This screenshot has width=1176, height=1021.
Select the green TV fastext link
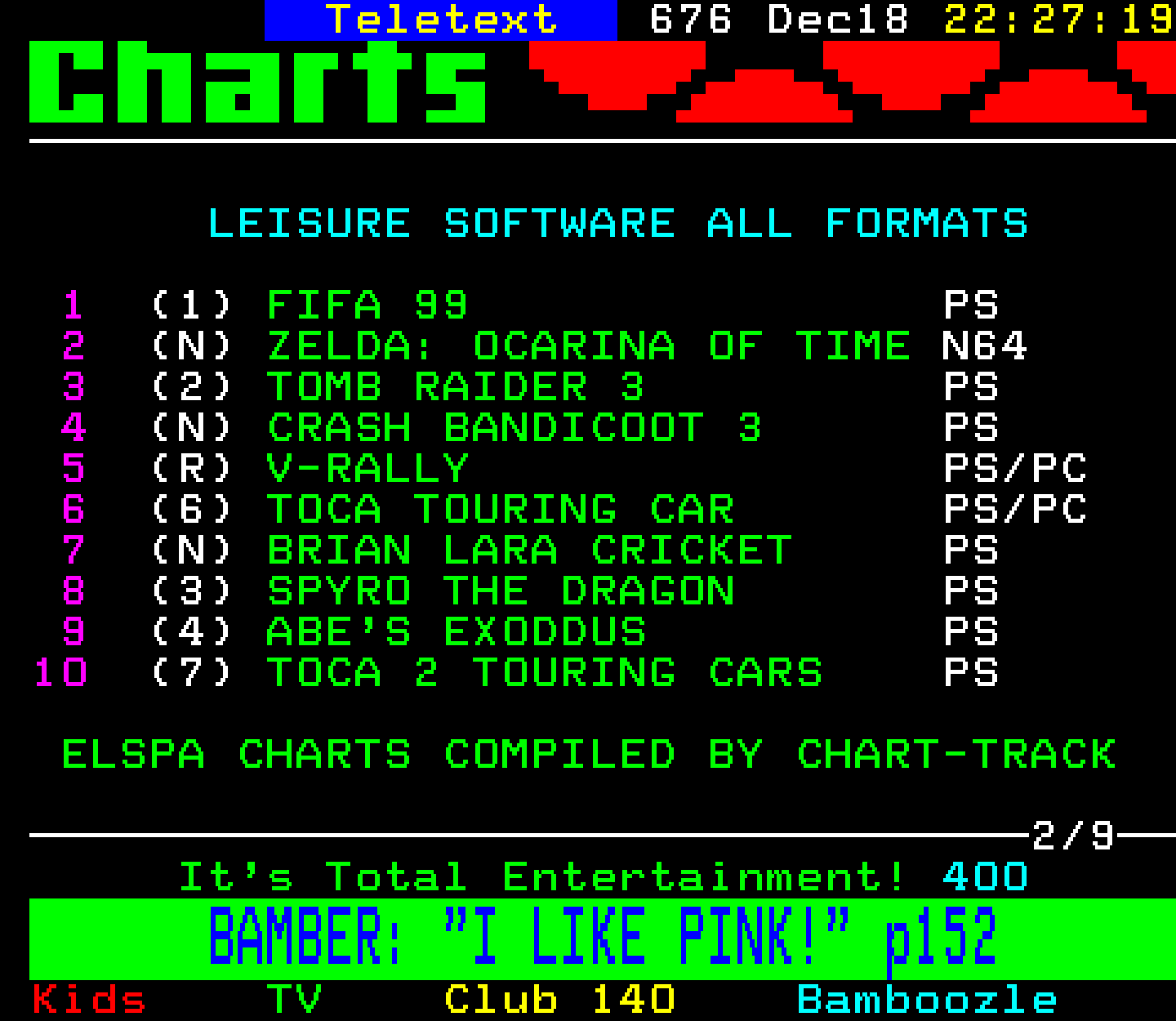tap(295, 1000)
